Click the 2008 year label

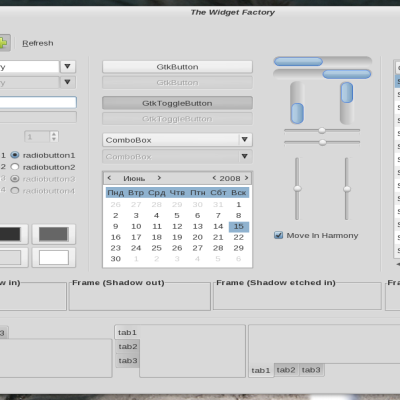pyautogui.click(x=230, y=178)
